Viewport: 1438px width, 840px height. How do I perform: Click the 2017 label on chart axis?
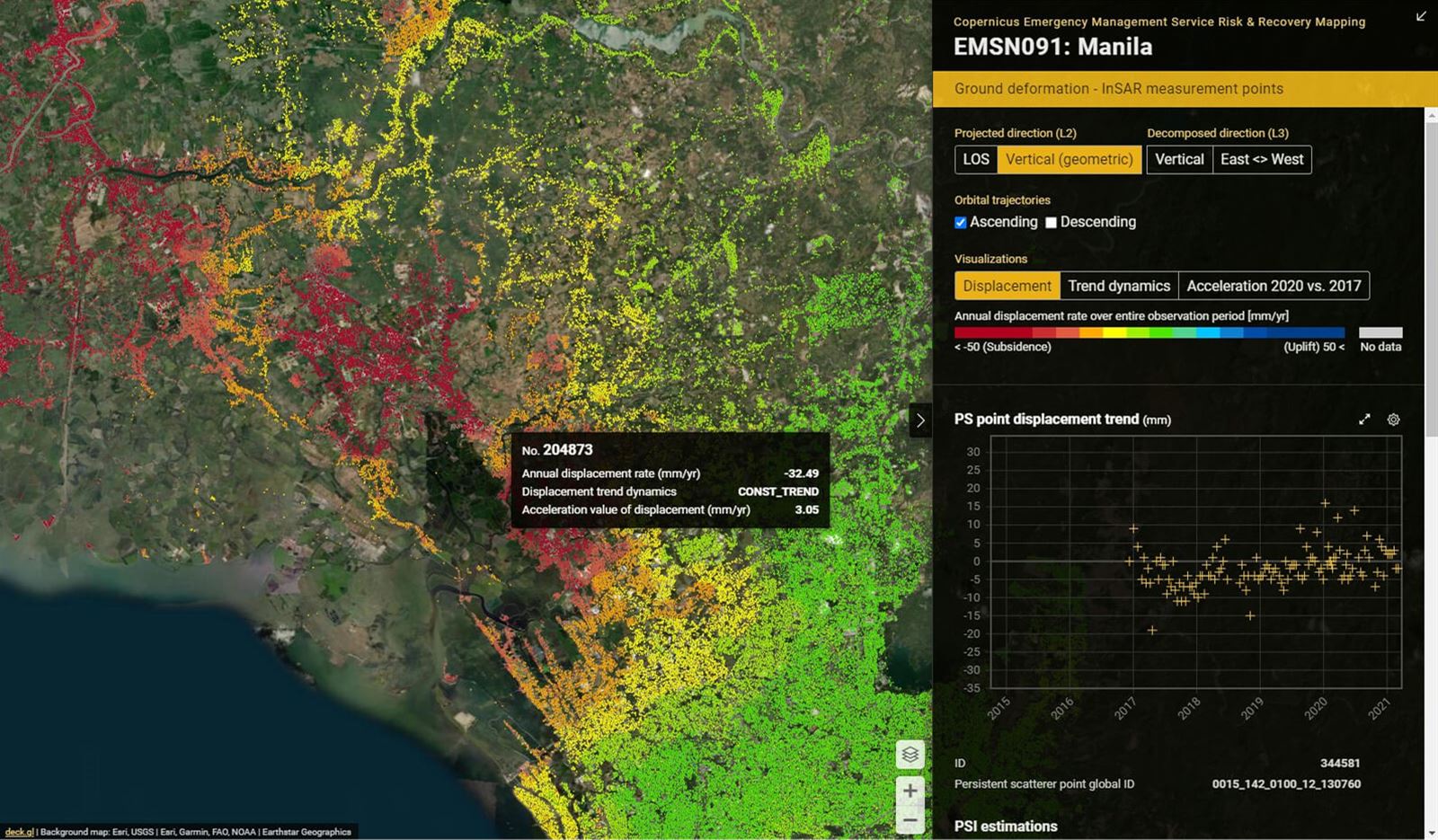coord(1125,708)
